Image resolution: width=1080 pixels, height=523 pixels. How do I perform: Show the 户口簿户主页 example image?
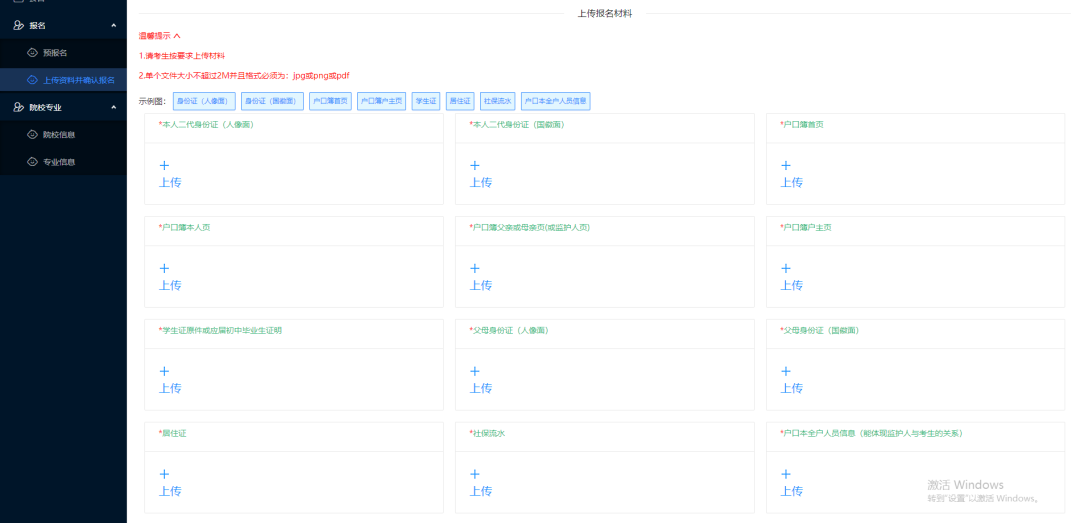pyautogui.click(x=381, y=101)
